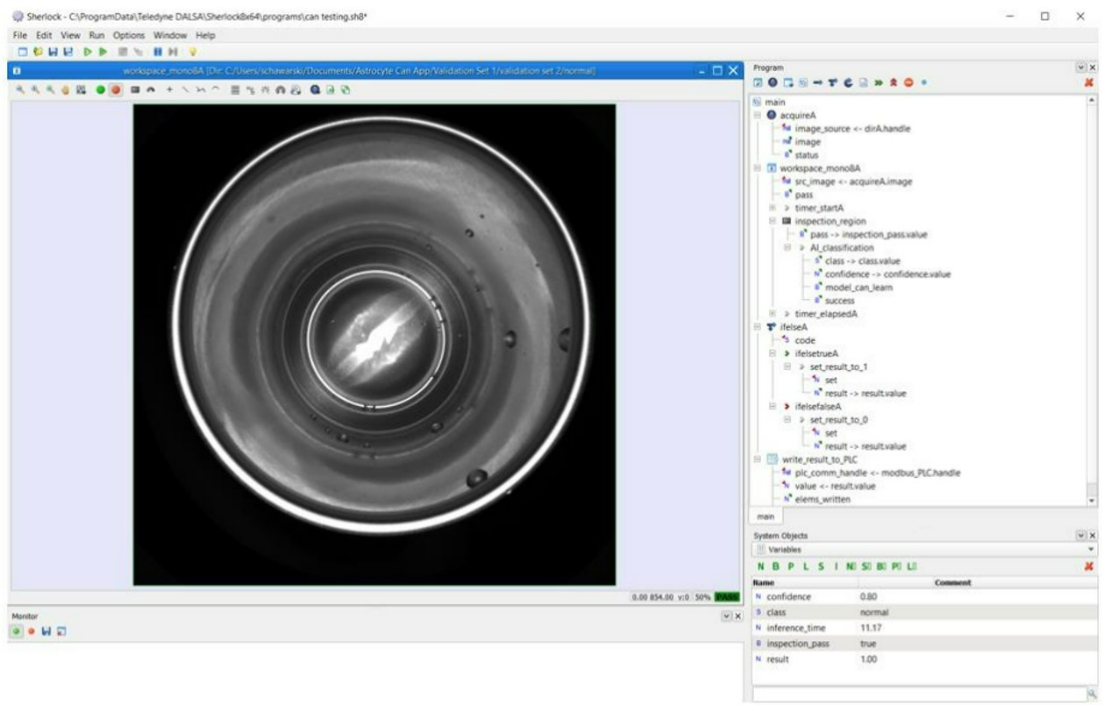Open the Edit menu

tap(44, 35)
